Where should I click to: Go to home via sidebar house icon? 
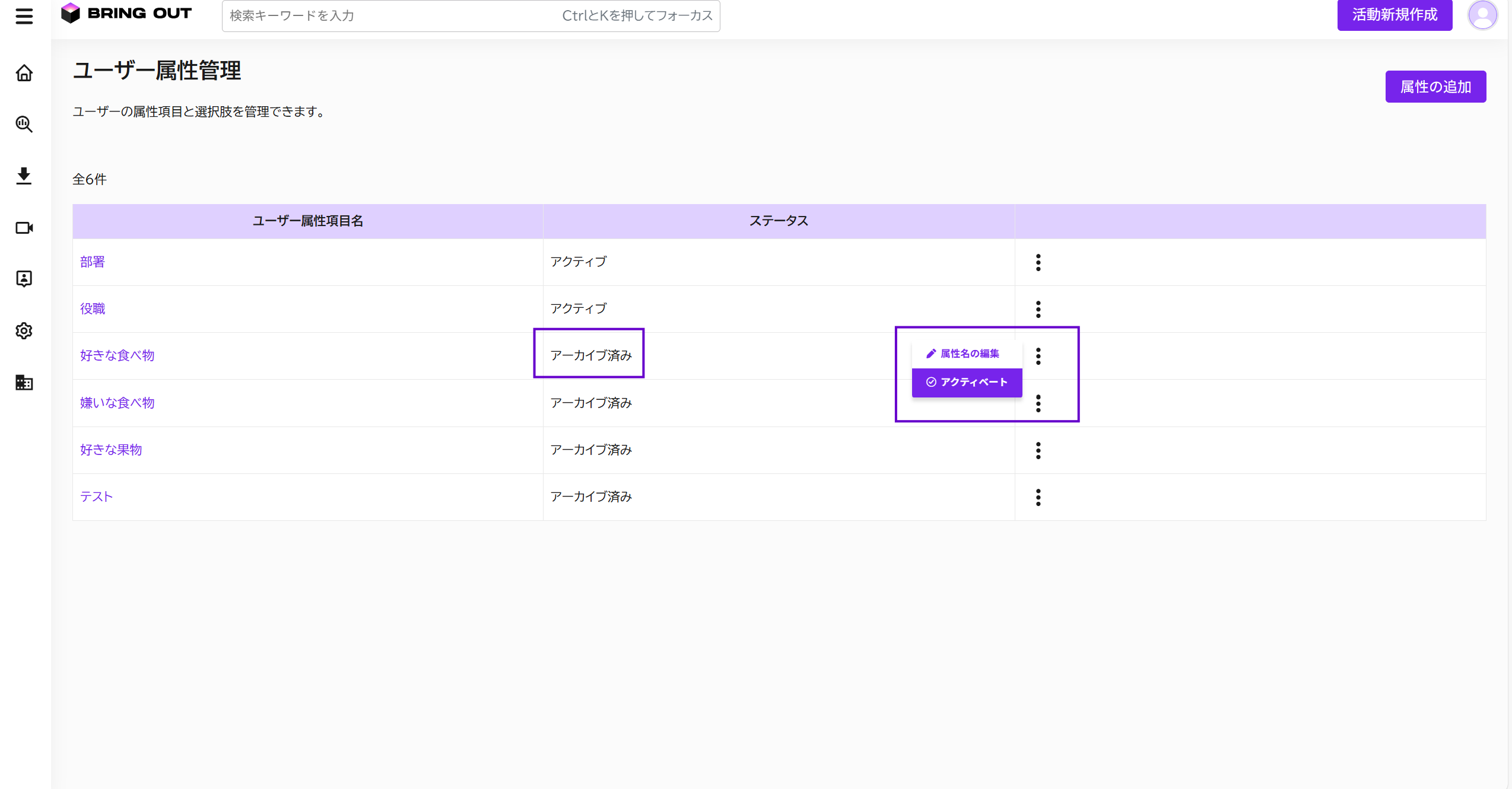point(24,73)
